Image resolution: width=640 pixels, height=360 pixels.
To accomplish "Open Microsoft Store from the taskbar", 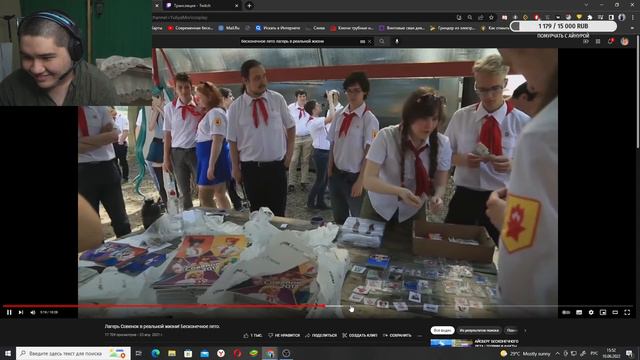I will (x=188, y=353).
